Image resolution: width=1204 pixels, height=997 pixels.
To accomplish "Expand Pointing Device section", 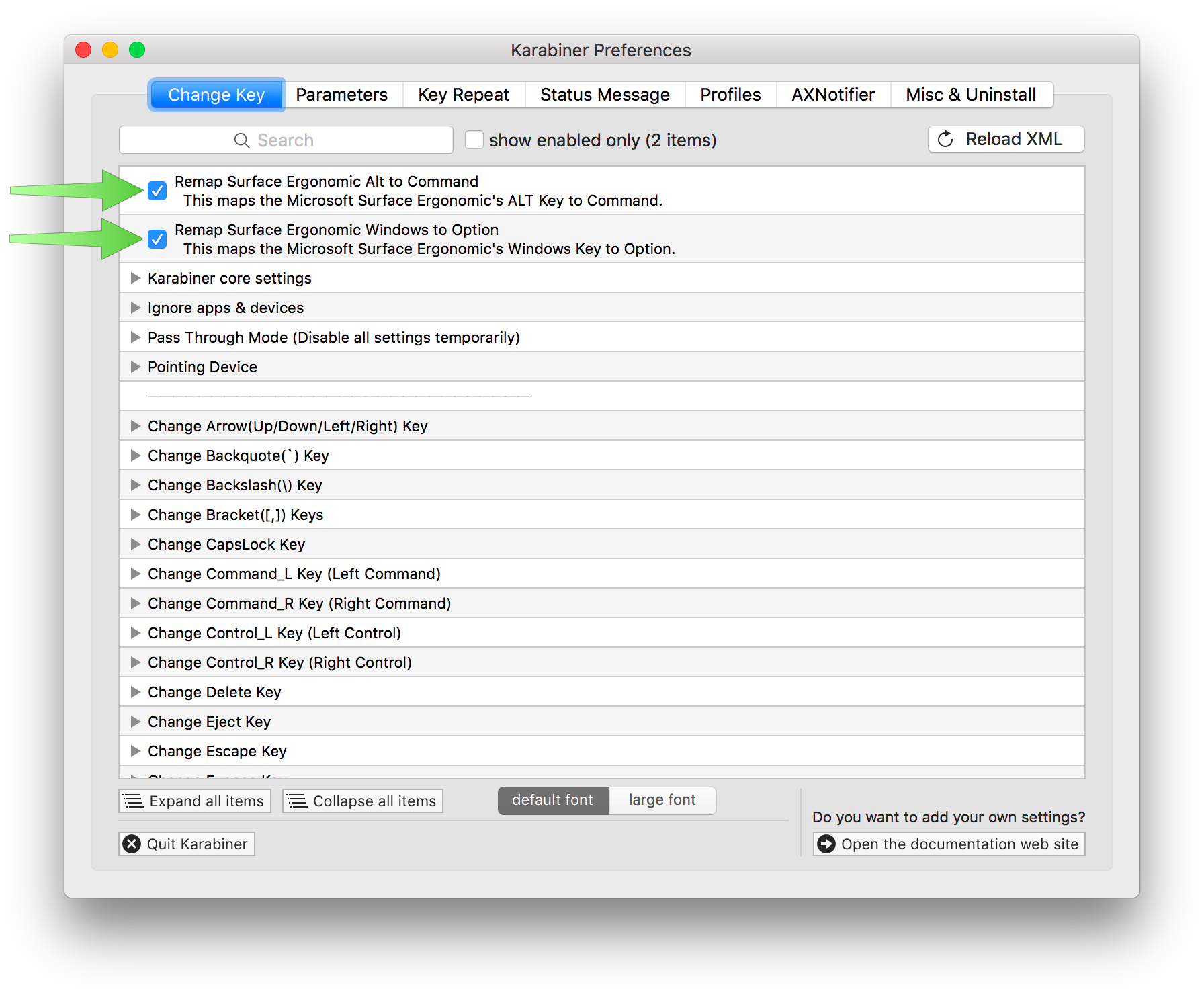I will [135, 367].
